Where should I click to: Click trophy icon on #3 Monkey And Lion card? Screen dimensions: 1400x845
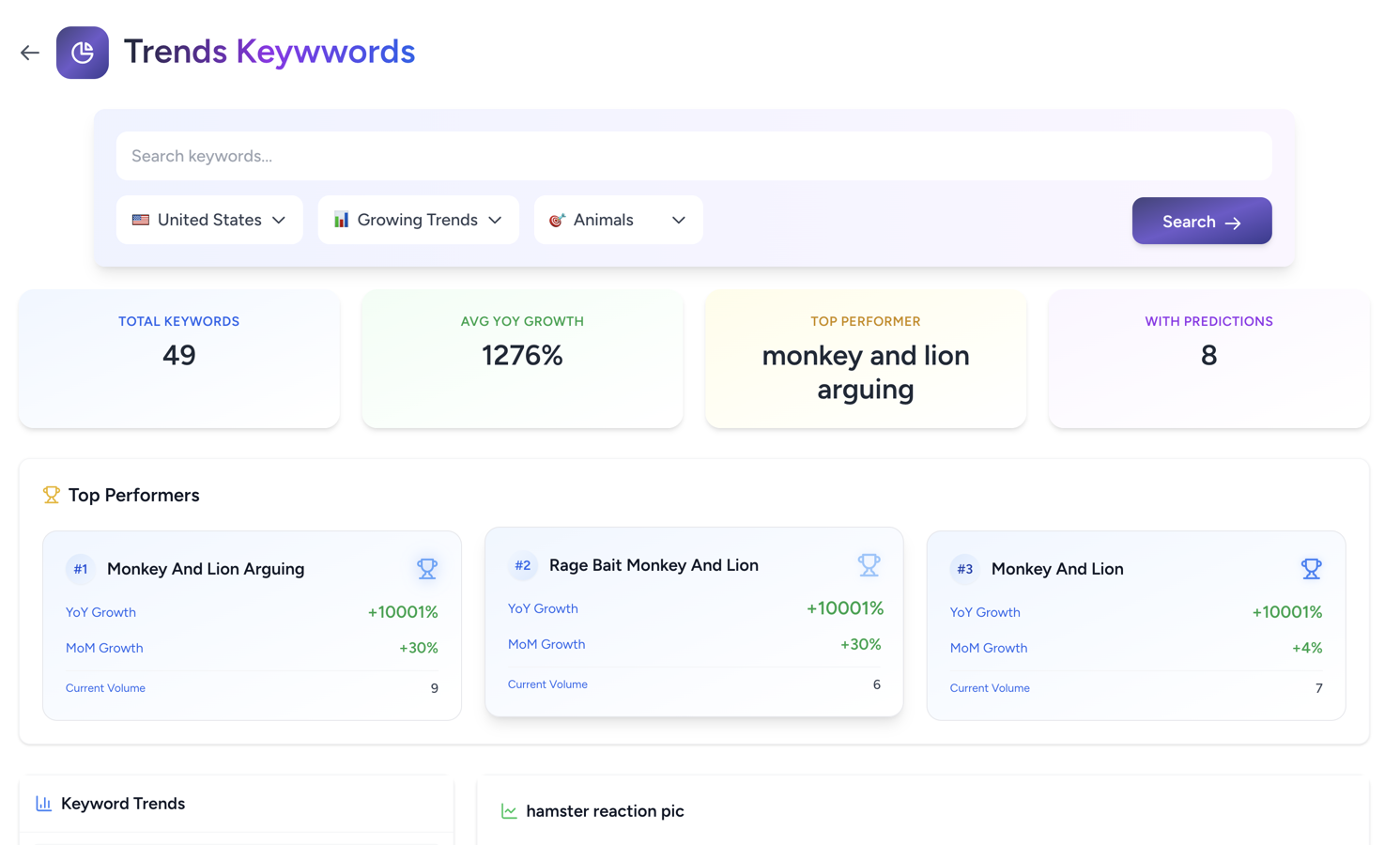1311,569
